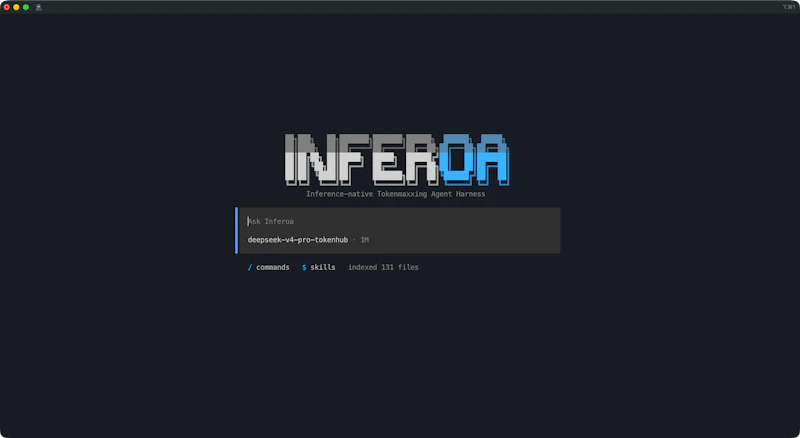
Task: Minimize the window with yellow button
Action: point(16,7)
